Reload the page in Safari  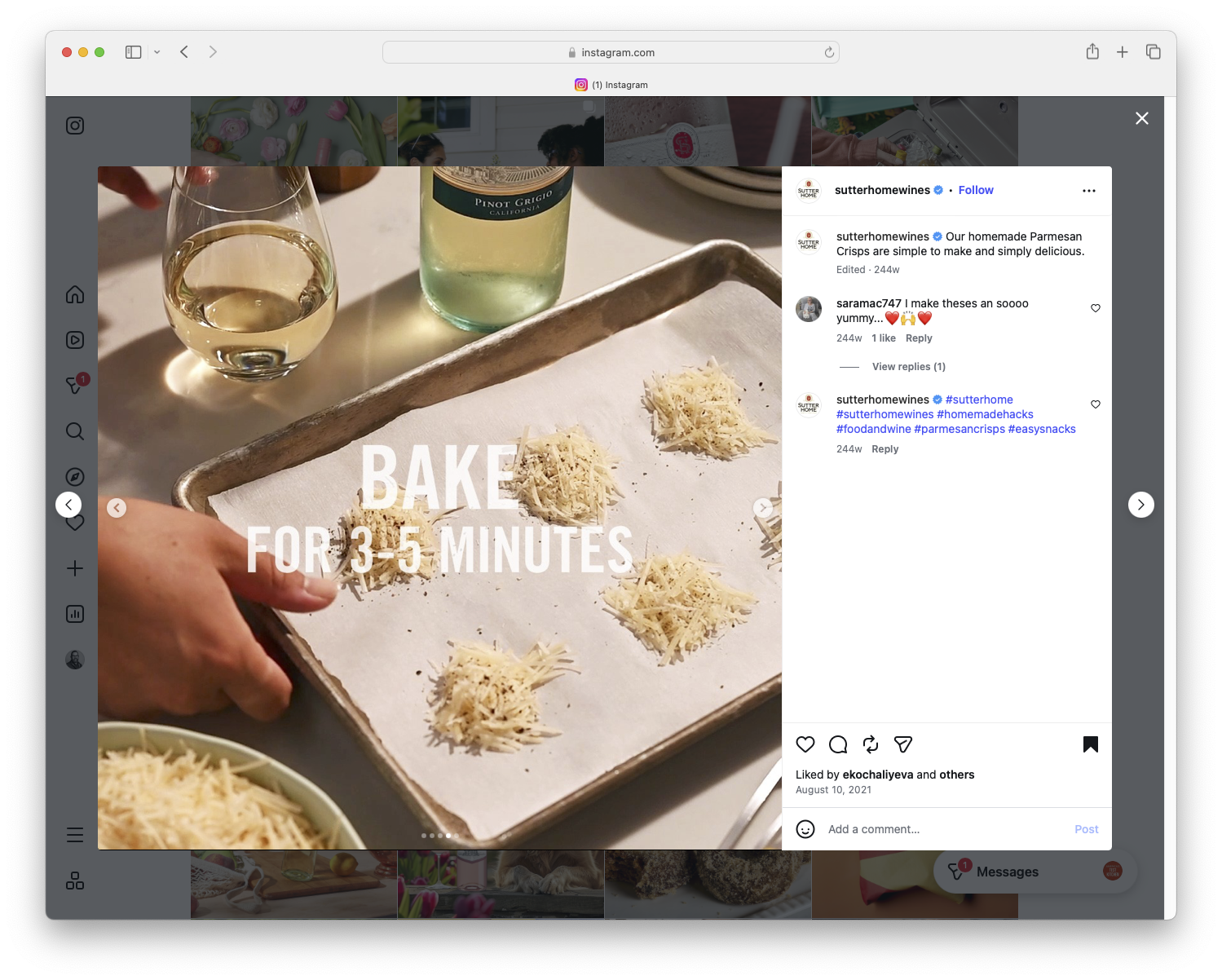click(x=829, y=52)
